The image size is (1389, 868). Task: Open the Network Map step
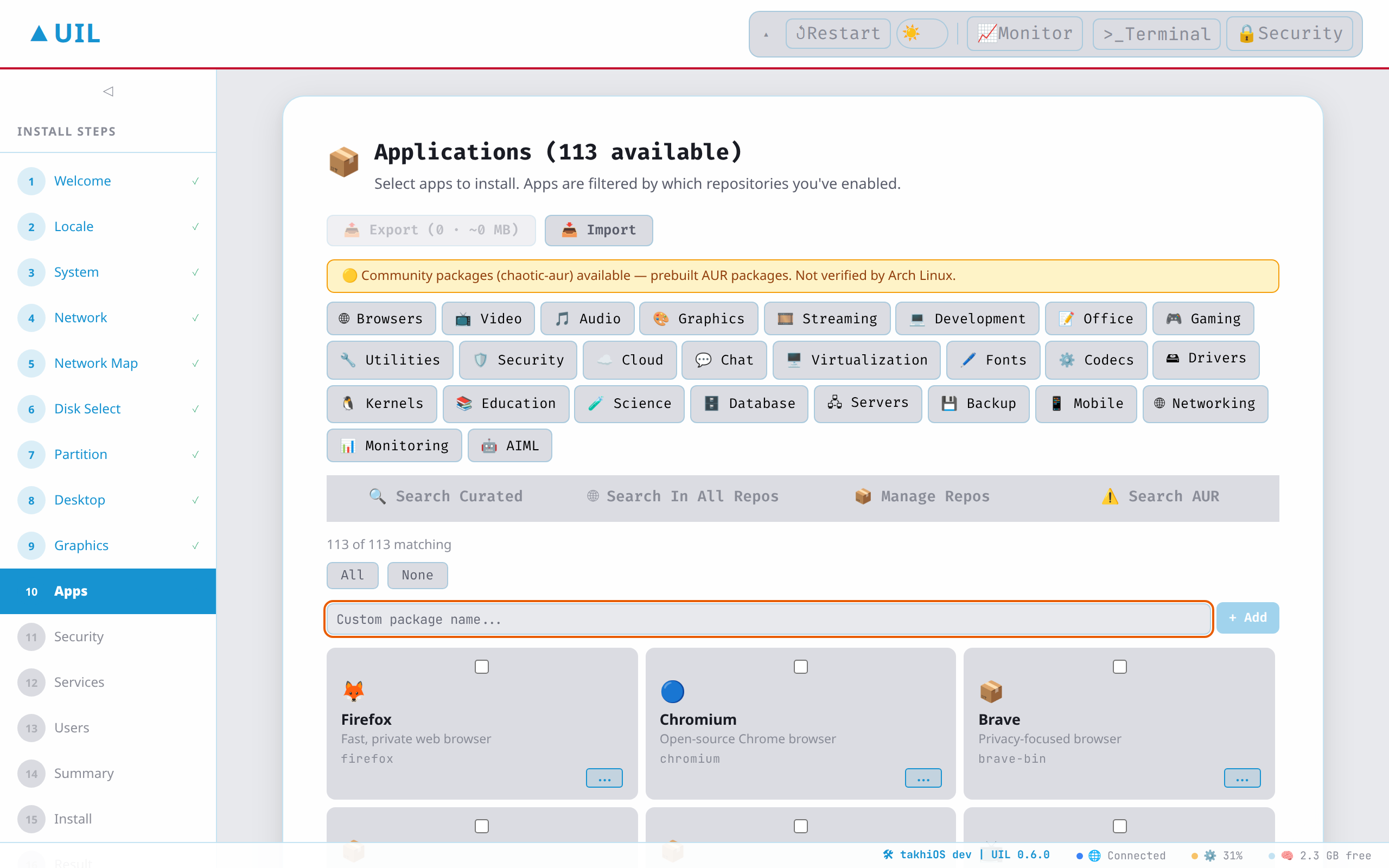(108, 363)
